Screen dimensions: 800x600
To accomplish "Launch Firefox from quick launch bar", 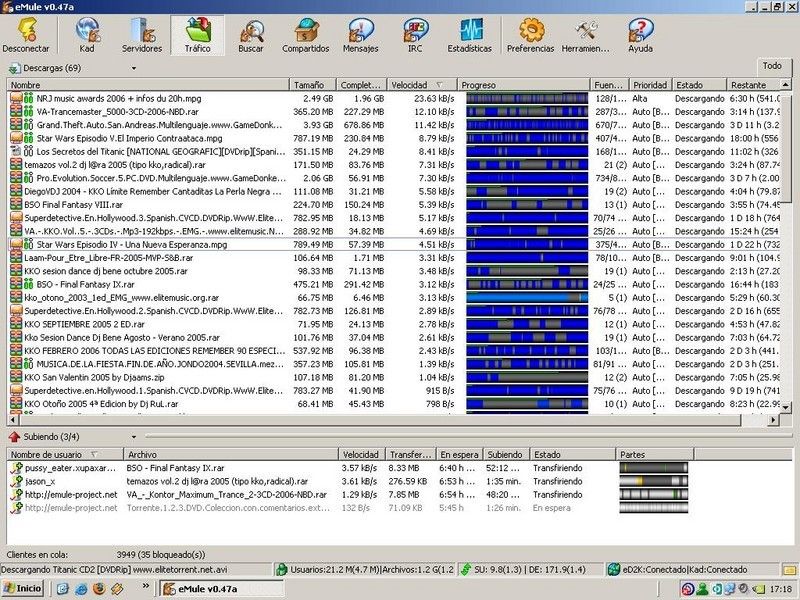I will (x=99, y=588).
